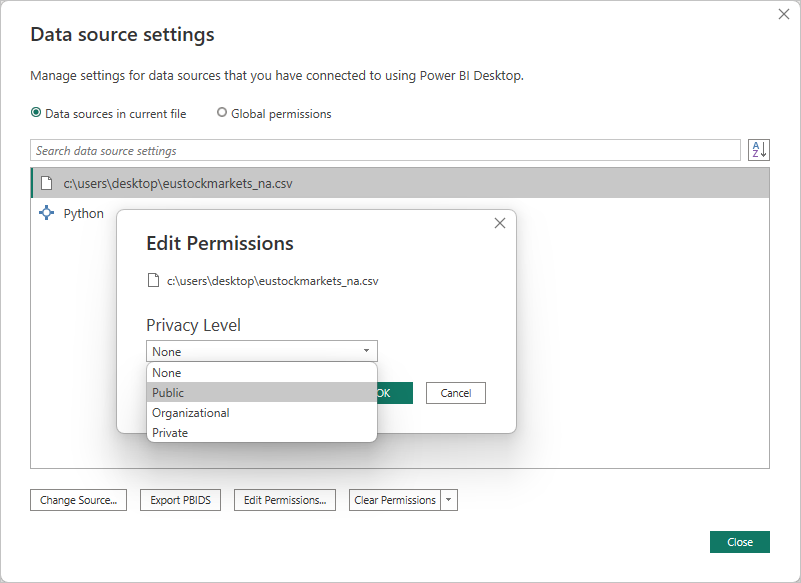Image resolution: width=801 pixels, height=583 pixels.
Task: Cancel the Edit Permissions dialog
Action: (x=456, y=393)
